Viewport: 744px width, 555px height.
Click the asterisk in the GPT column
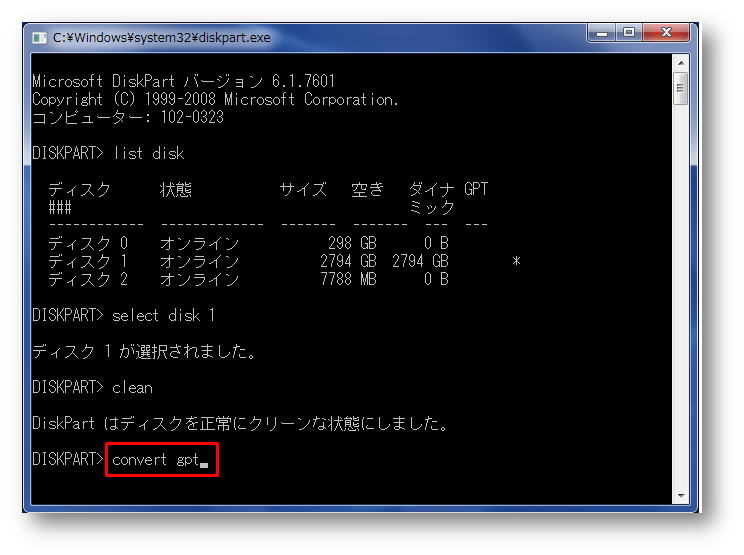tap(516, 261)
